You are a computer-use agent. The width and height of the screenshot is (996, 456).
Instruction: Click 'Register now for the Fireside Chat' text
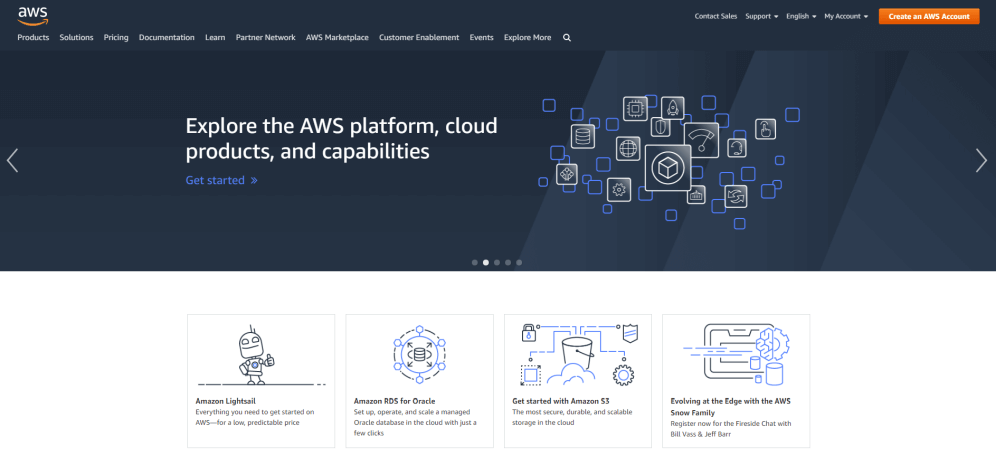pyautogui.click(x=731, y=428)
